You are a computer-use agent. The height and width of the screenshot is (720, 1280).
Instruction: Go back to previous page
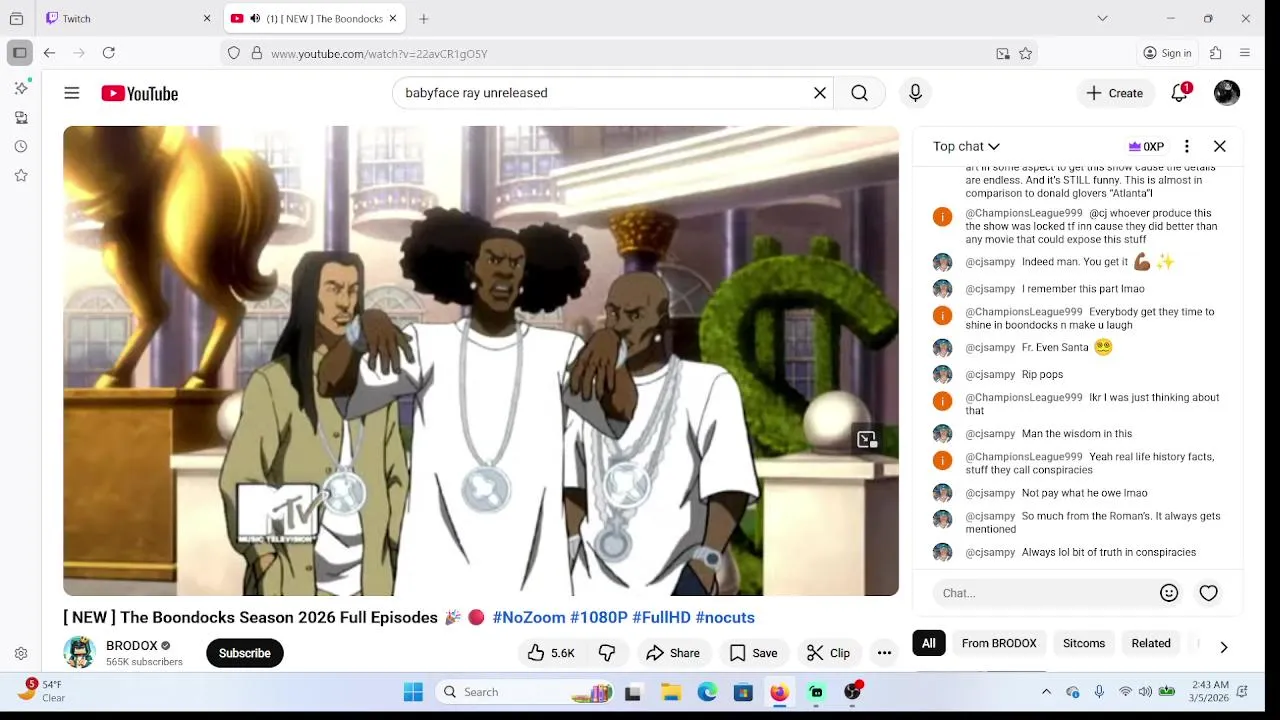click(49, 53)
